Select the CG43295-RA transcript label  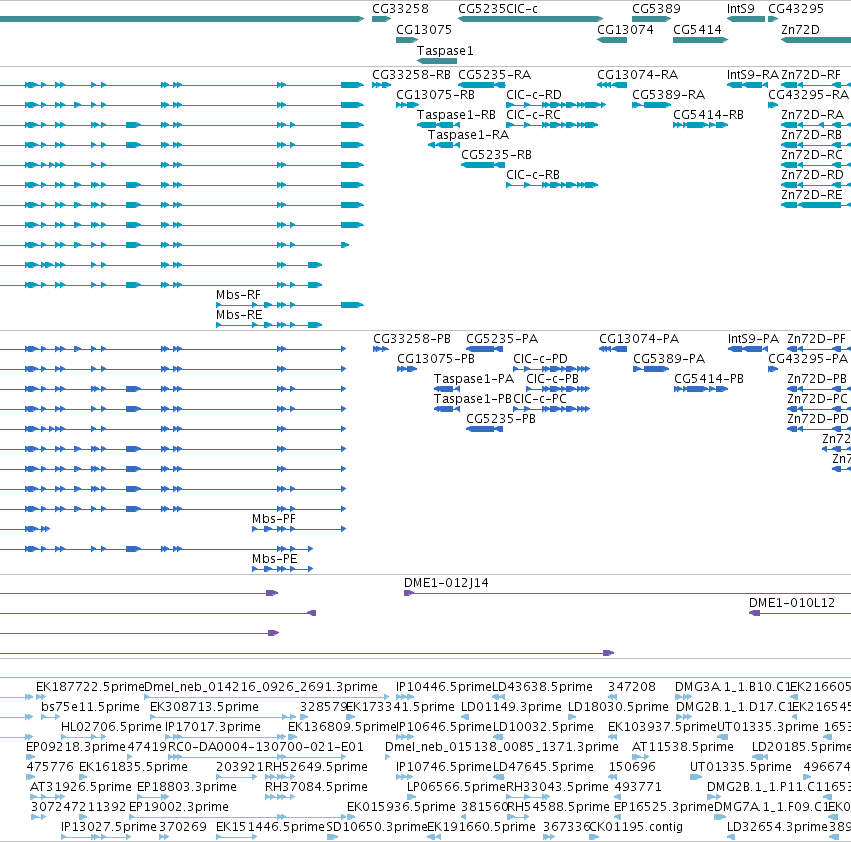tap(808, 94)
